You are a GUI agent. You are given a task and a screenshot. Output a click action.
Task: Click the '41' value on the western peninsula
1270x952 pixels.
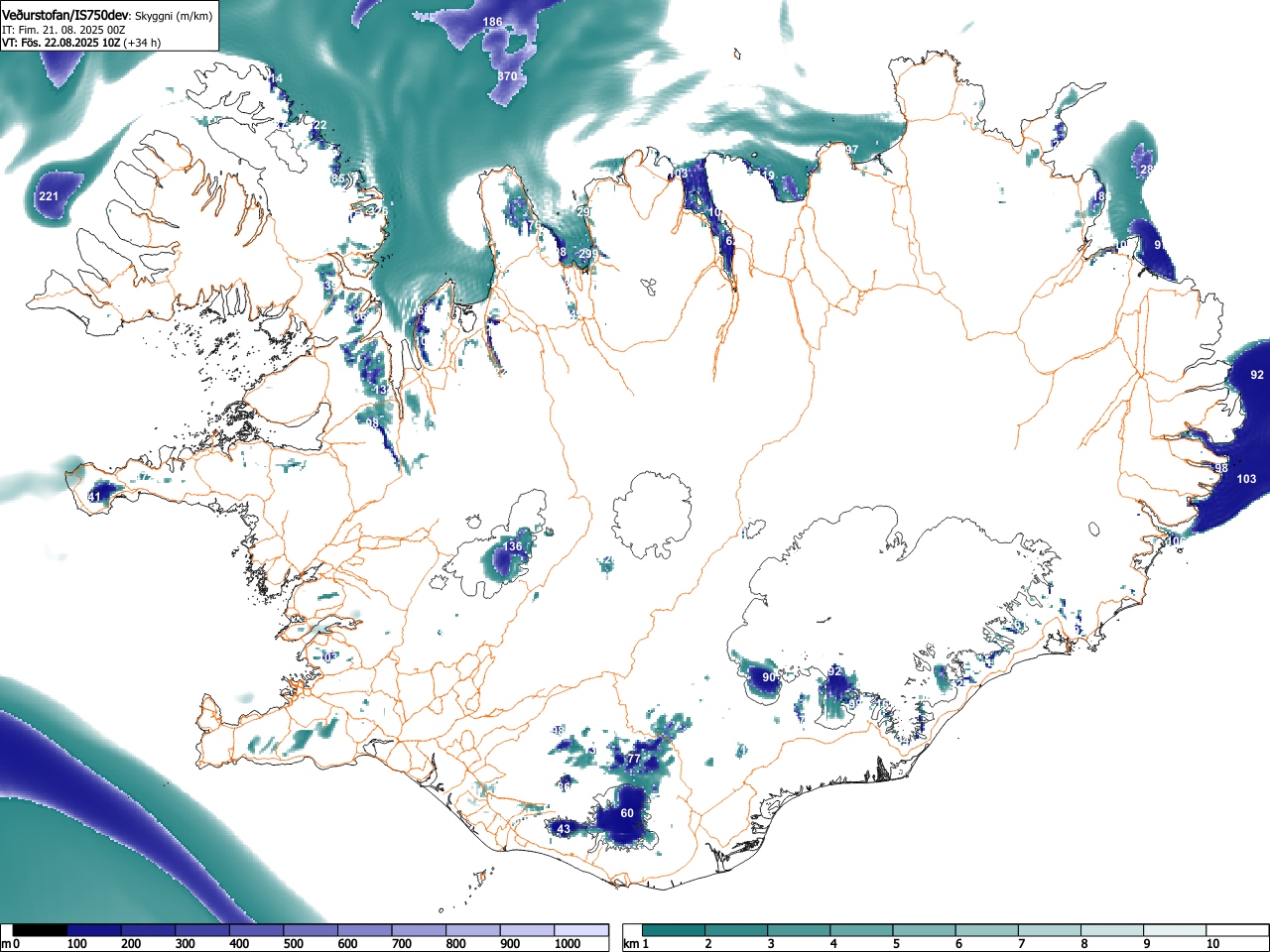pos(95,497)
